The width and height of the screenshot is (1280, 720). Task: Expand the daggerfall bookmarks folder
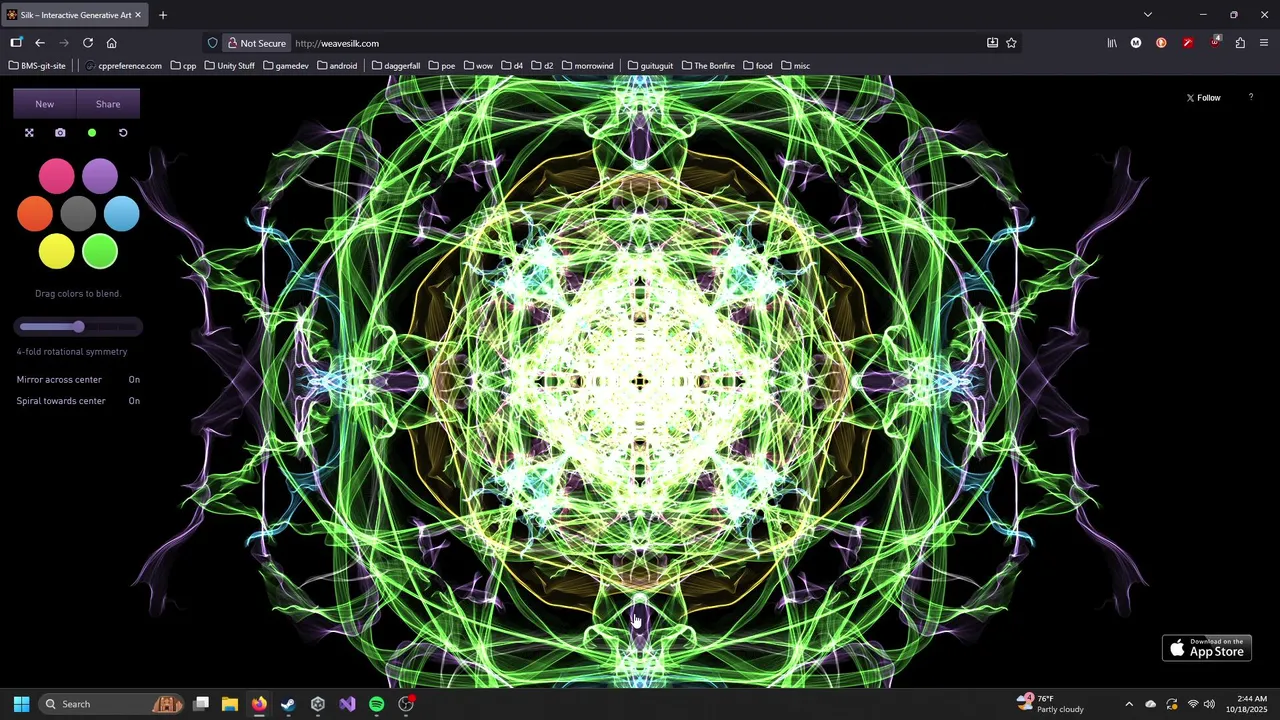[396, 66]
